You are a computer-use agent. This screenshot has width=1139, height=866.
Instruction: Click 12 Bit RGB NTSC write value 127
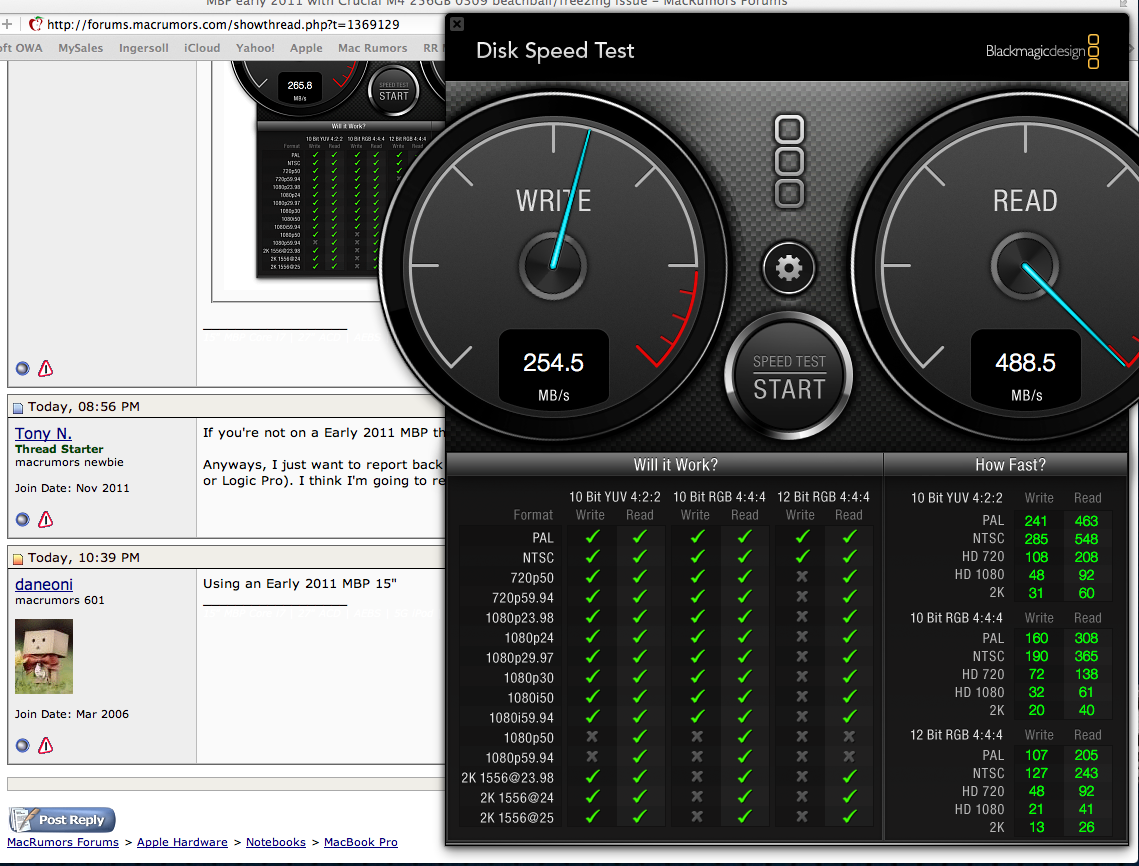(1036, 773)
